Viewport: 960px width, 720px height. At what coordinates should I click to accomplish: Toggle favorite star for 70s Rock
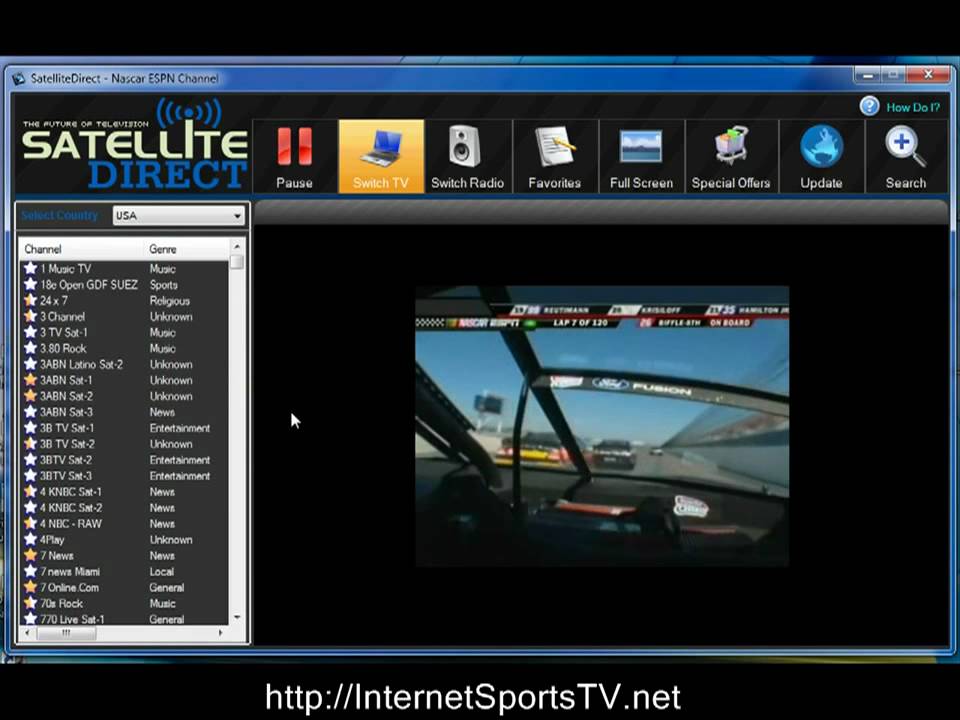coord(30,603)
